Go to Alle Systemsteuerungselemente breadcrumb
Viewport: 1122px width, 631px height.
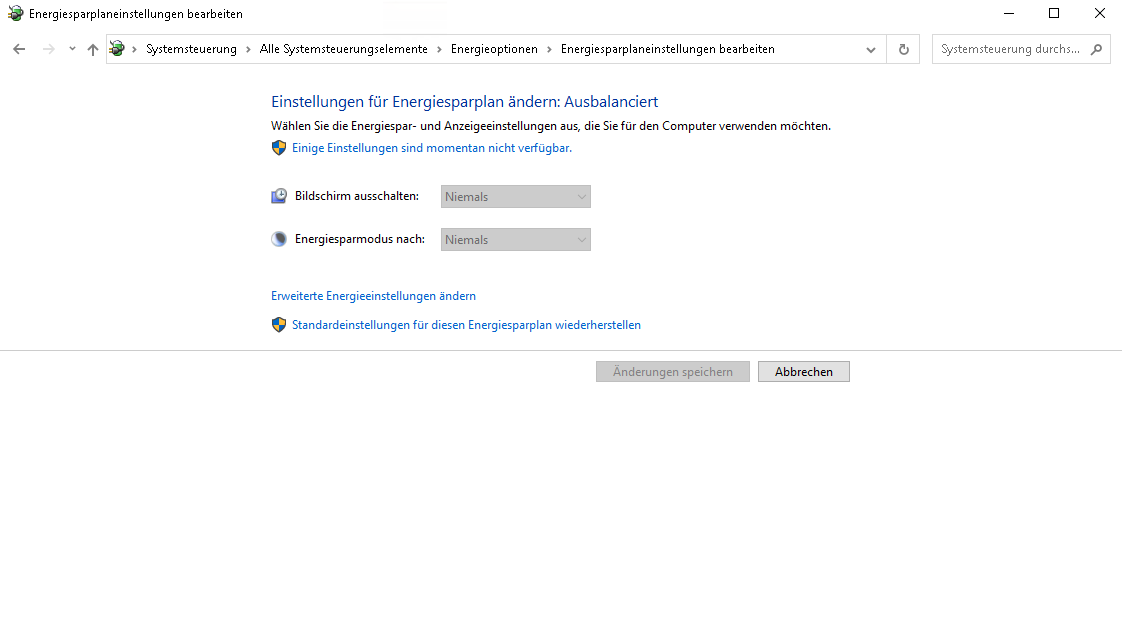point(343,49)
